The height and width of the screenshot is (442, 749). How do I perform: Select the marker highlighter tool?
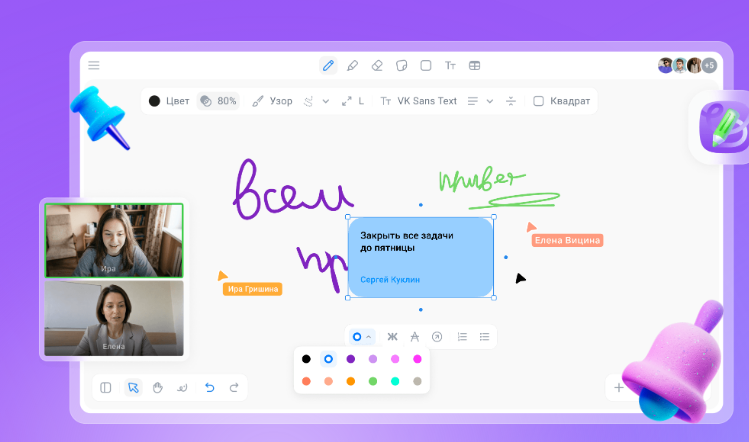(x=353, y=65)
